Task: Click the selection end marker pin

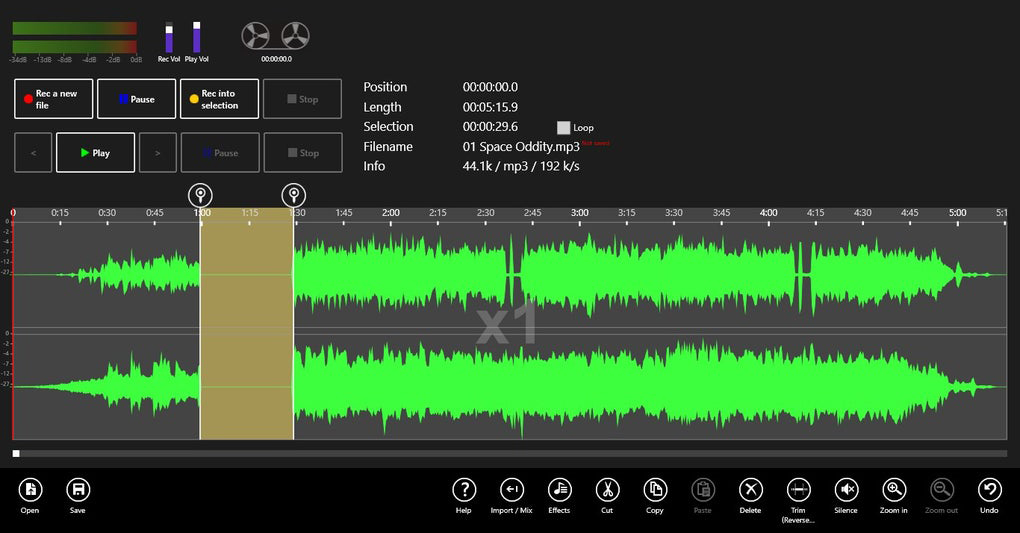Action: pos(293,194)
